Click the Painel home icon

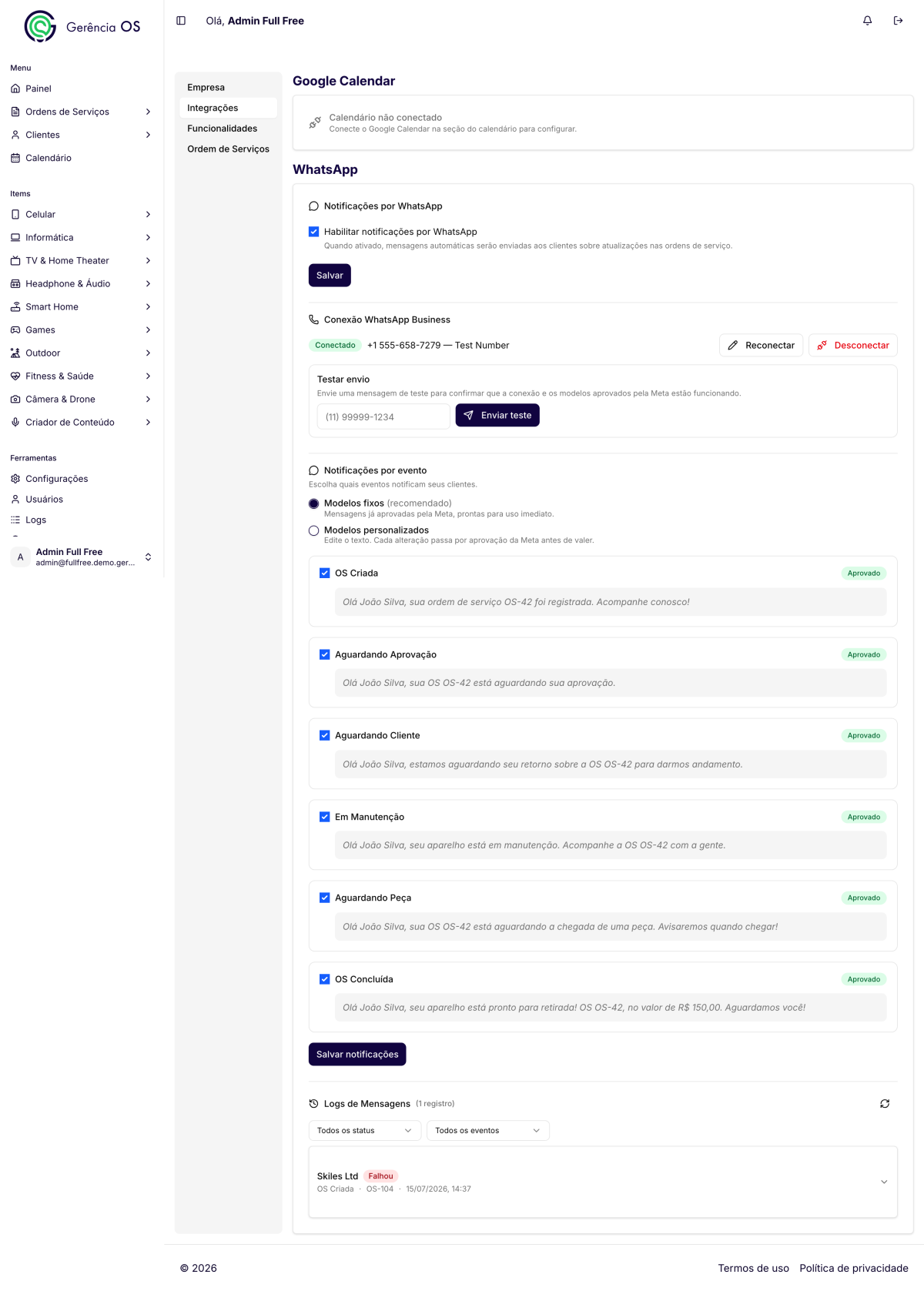point(15,89)
